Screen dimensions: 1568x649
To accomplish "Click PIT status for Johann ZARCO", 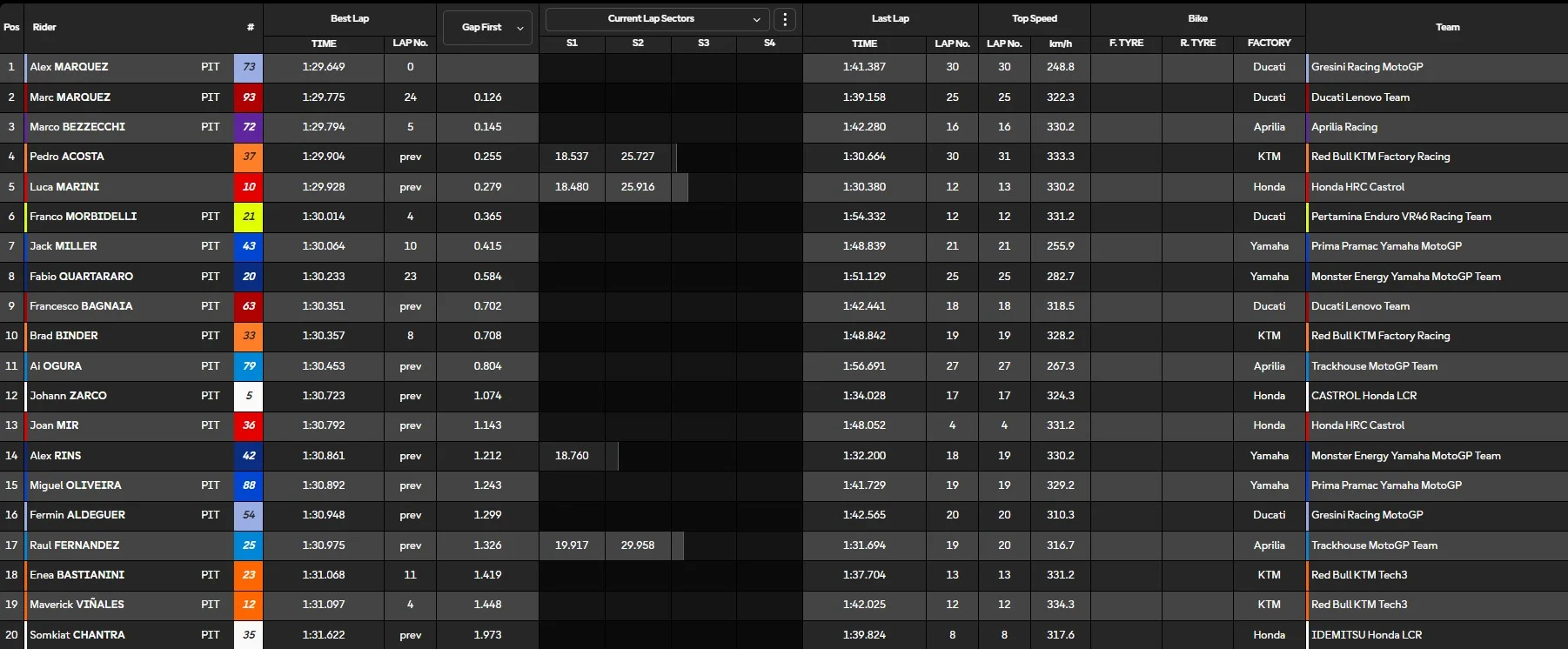I will tap(211, 396).
